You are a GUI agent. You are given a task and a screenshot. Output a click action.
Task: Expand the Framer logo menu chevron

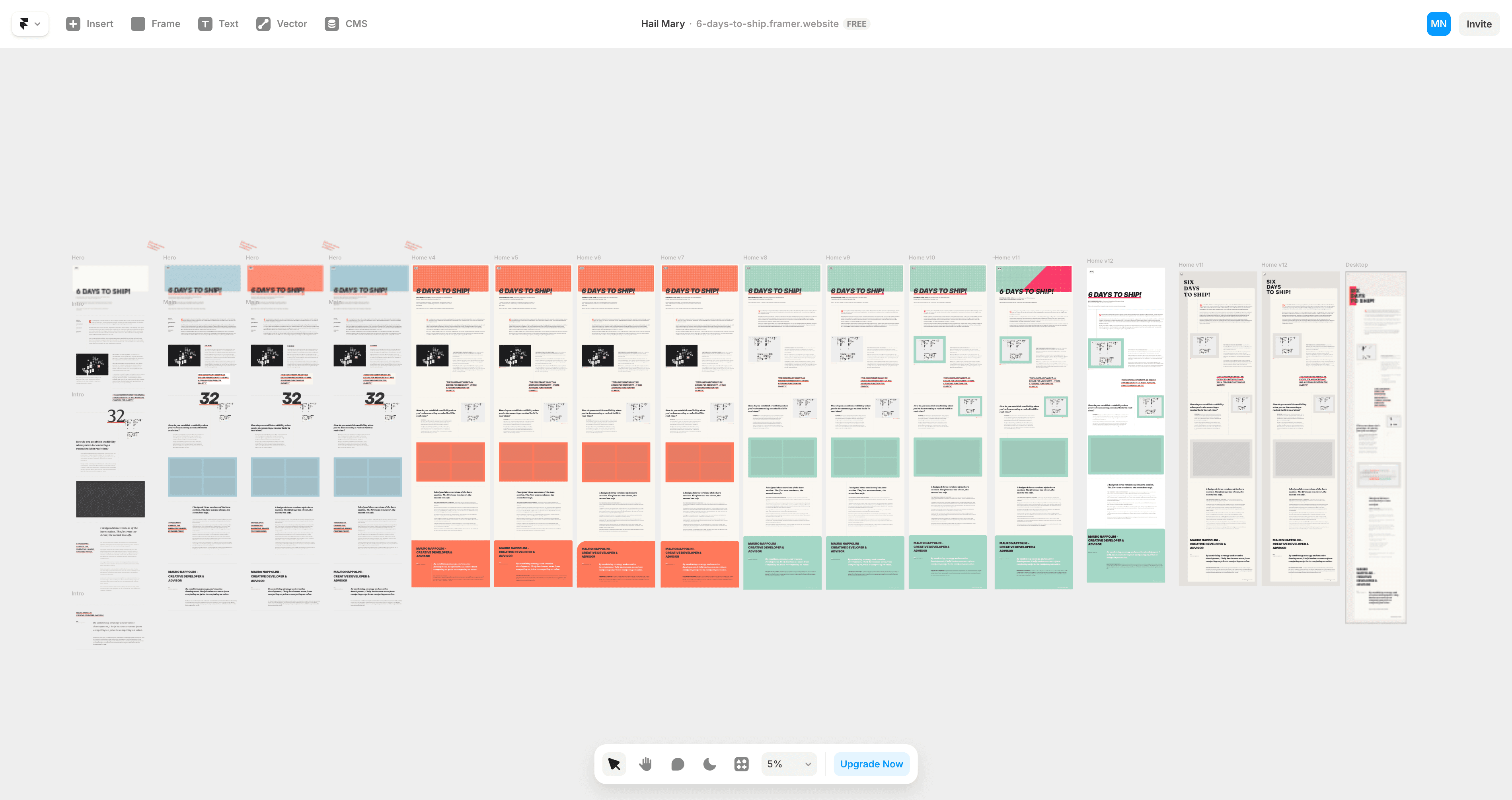[x=37, y=23]
